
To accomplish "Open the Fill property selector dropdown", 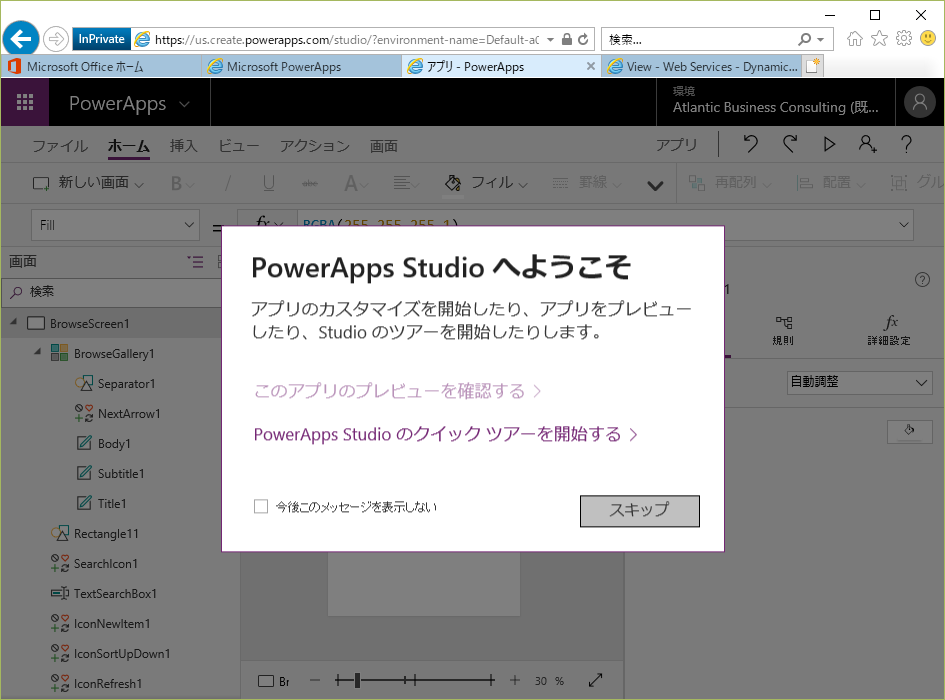I will [x=115, y=225].
